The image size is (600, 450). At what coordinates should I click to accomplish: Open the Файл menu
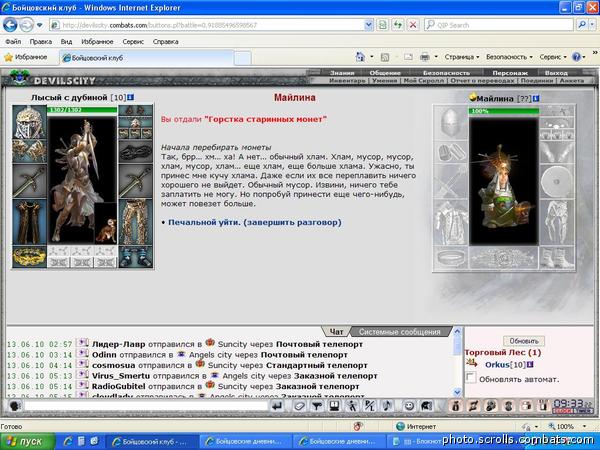(13, 42)
